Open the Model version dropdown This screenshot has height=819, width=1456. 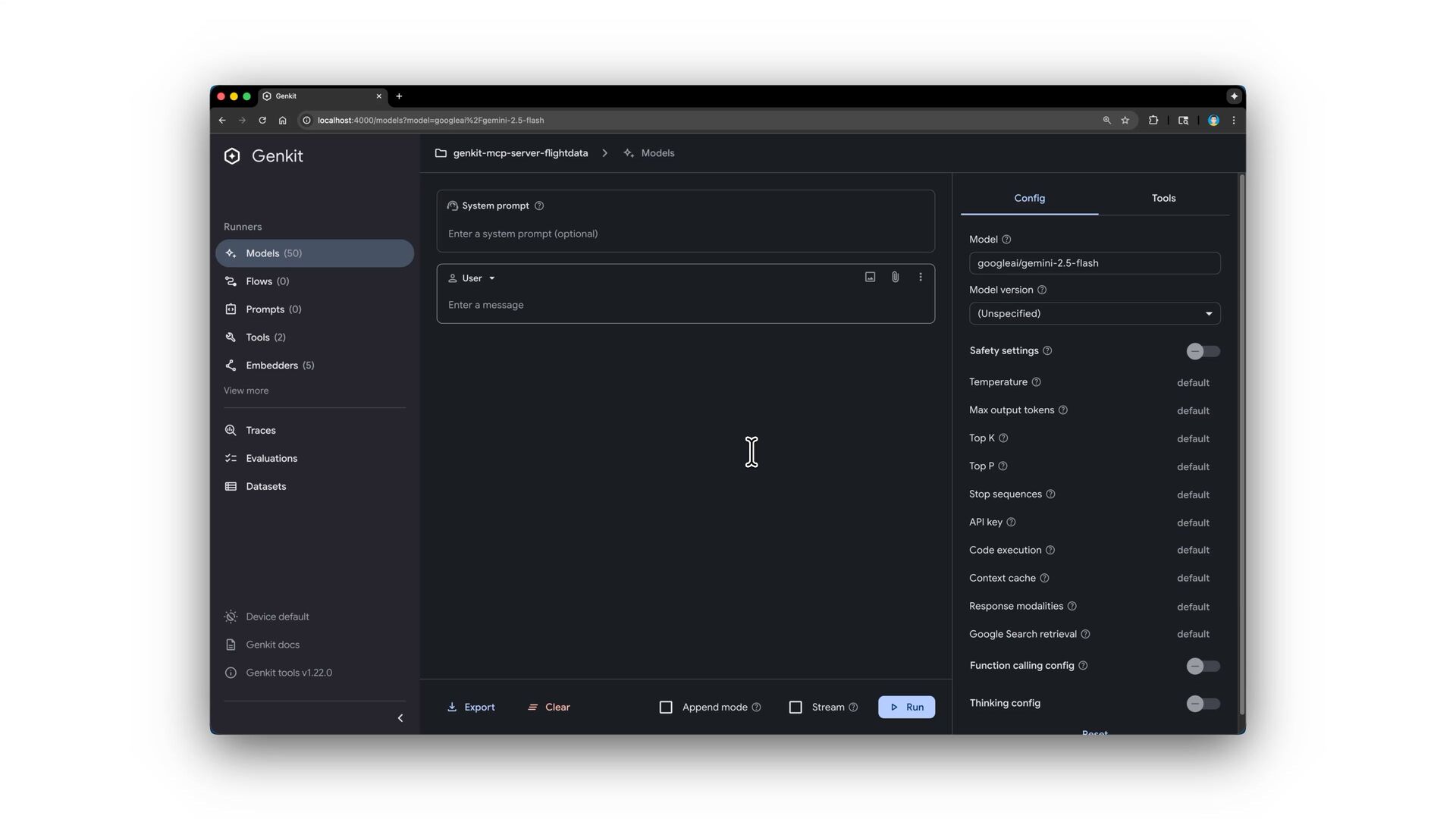coord(1094,314)
